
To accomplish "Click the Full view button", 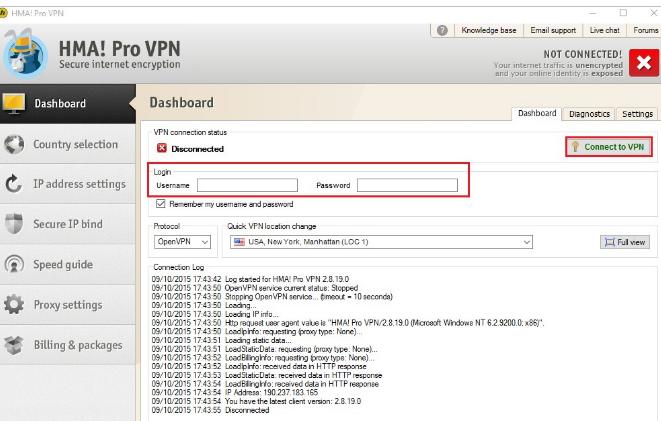I will 625,242.
